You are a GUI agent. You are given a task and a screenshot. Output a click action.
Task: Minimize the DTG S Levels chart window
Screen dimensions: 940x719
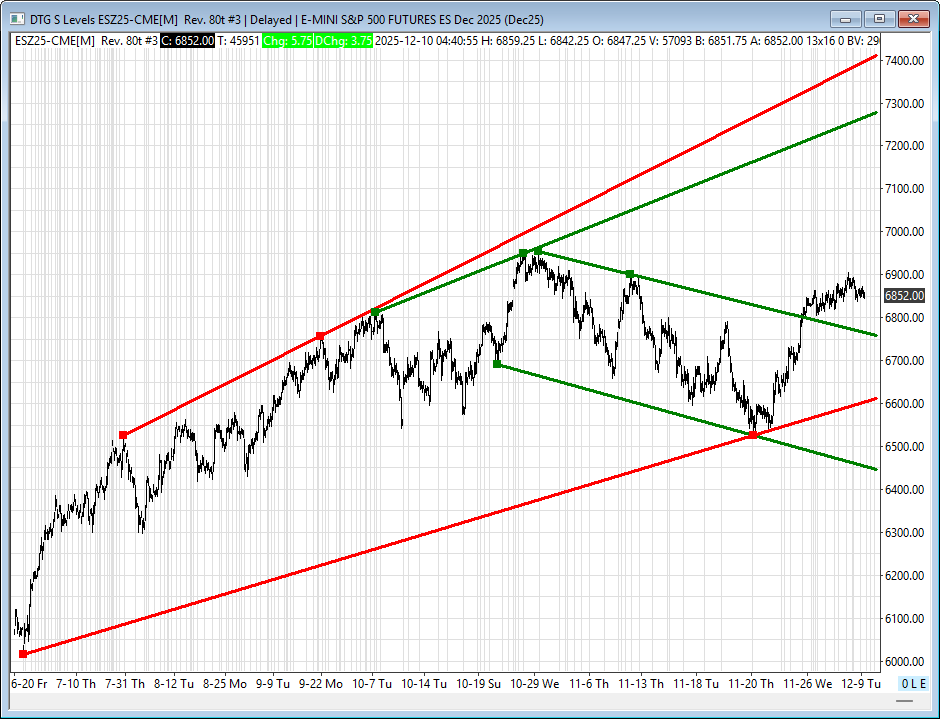coord(846,18)
